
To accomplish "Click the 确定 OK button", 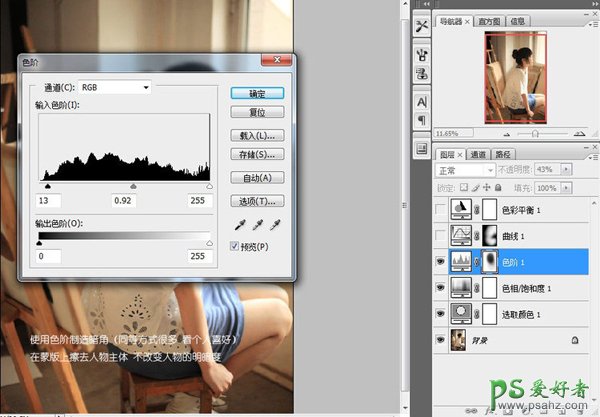I will pyautogui.click(x=258, y=92).
